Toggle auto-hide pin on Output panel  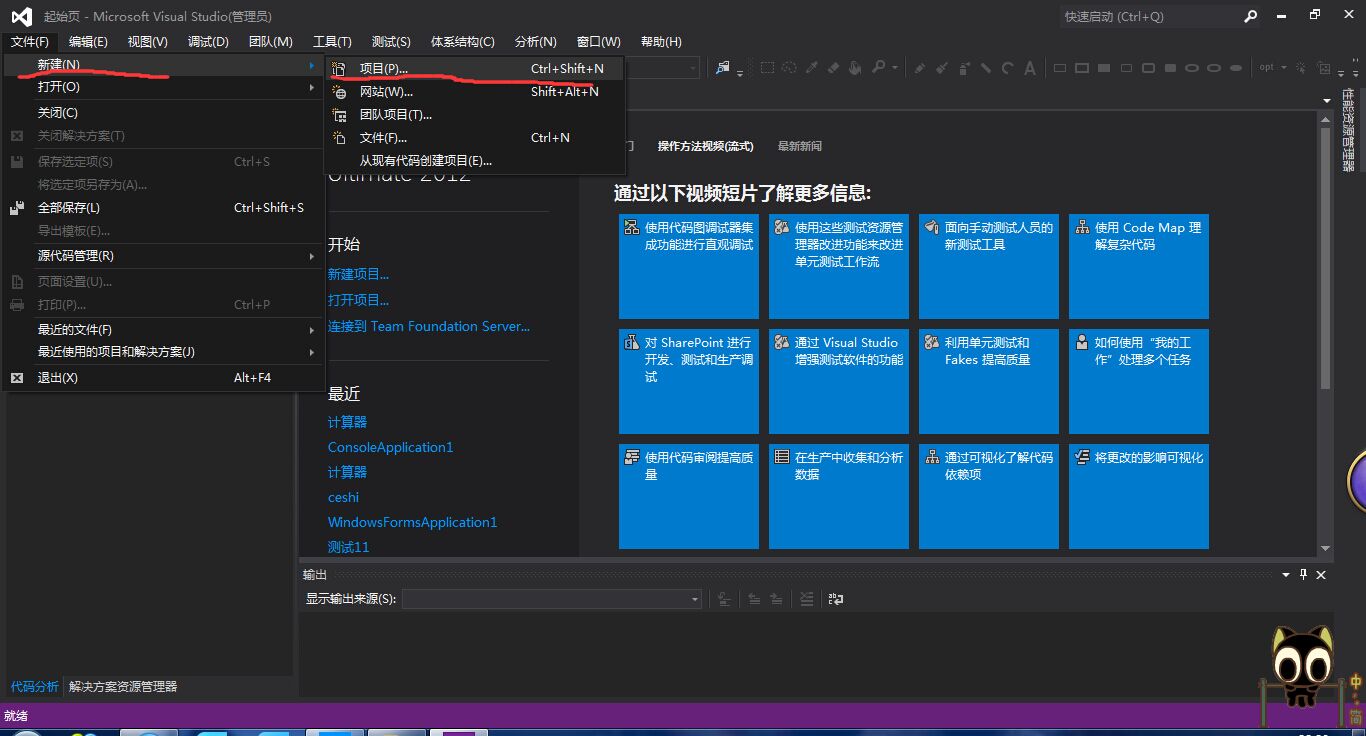(1303, 575)
